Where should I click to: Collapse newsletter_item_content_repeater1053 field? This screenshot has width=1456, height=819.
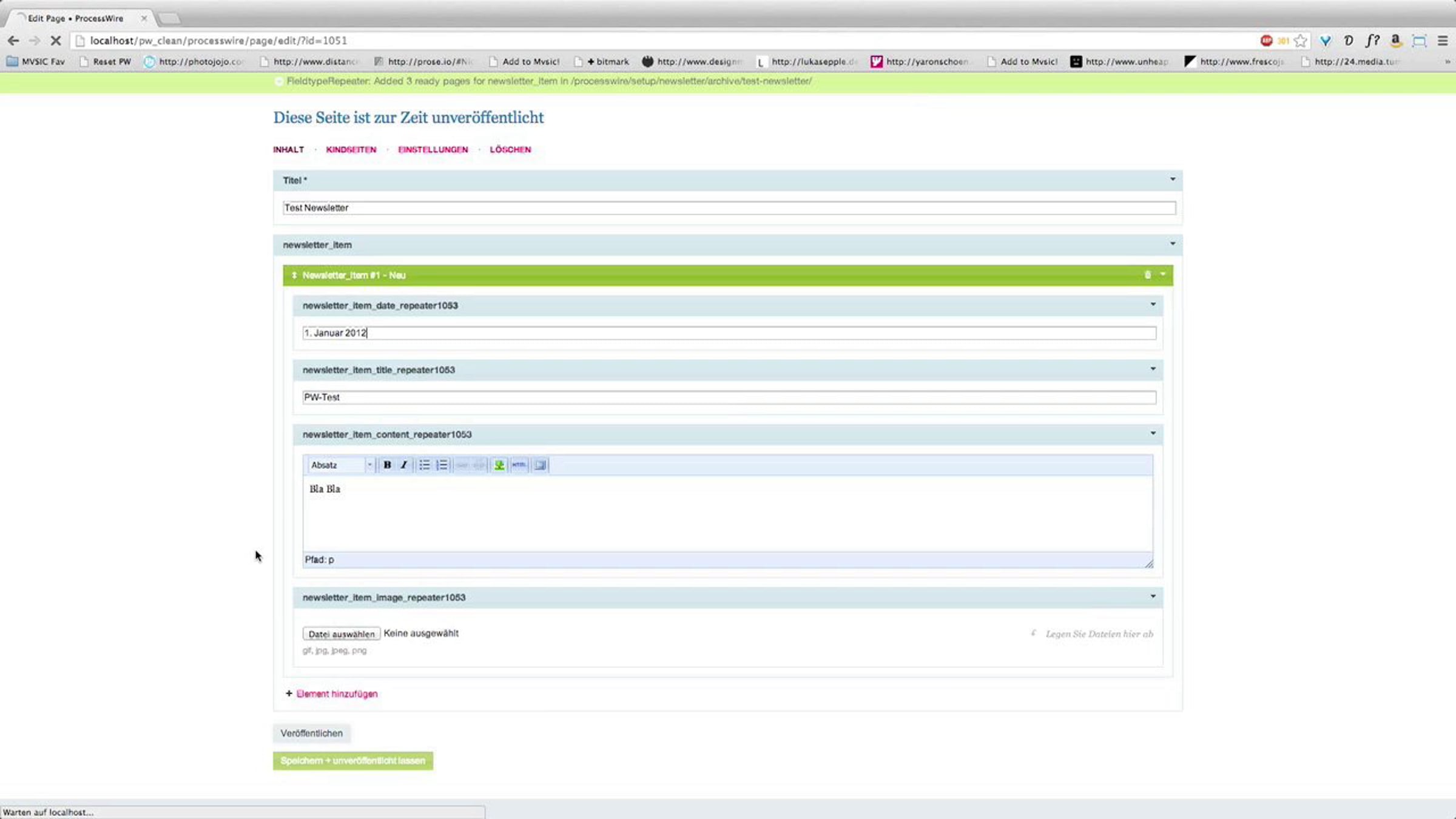1153,433
